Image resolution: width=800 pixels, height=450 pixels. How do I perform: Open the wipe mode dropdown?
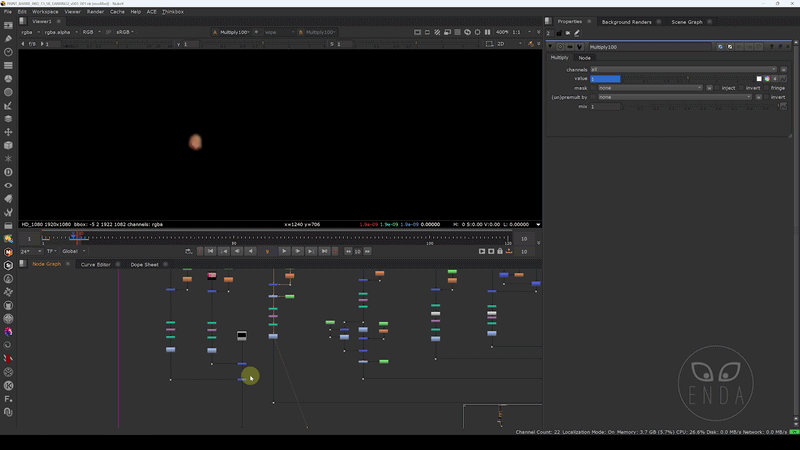pos(279,32)
